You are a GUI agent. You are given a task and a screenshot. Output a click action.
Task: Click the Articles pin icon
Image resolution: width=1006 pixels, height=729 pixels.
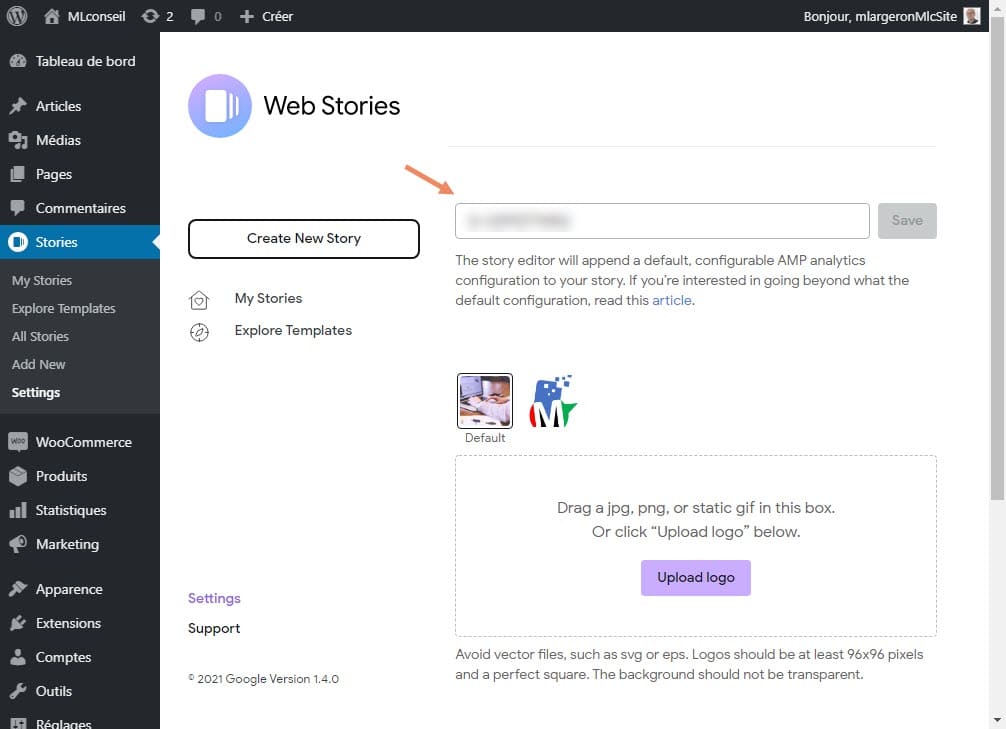(x=18, y=106)
